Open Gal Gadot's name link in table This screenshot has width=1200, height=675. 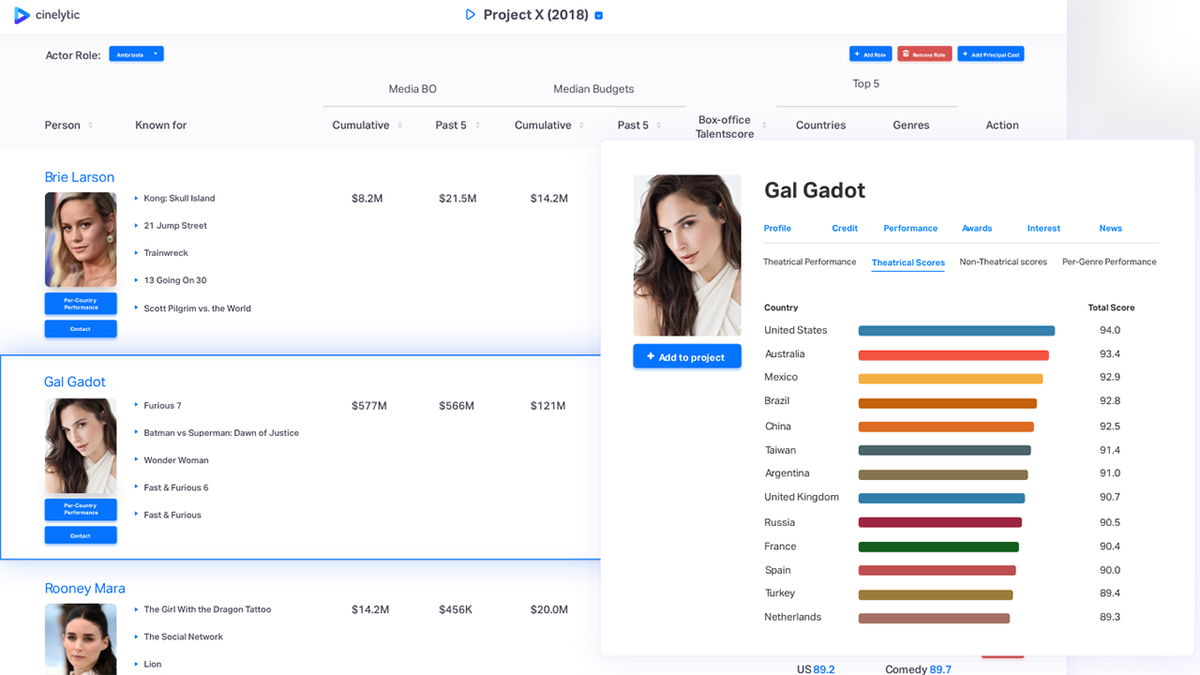tap(75, 382)
